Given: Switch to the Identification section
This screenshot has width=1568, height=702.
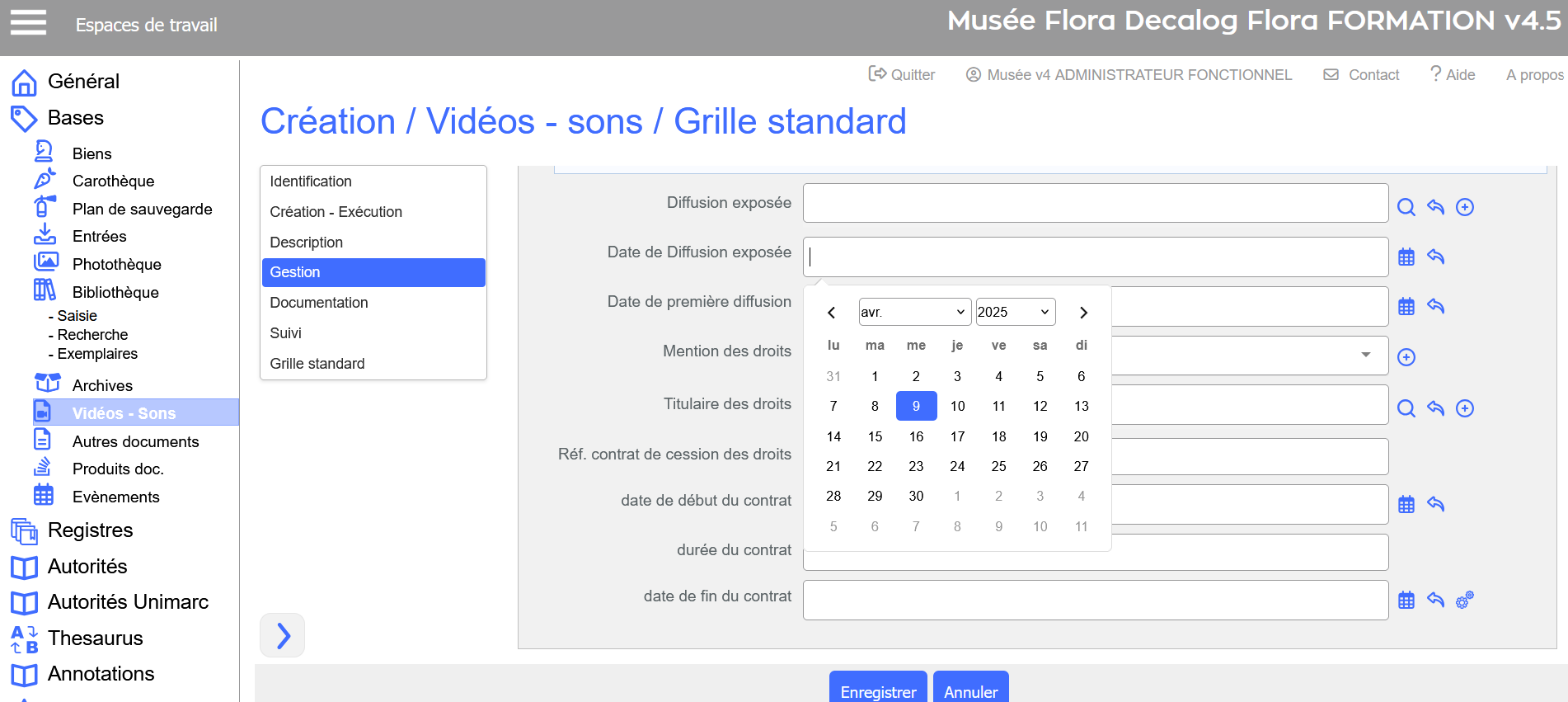Looking at the screenshot, I should (x=311, y=181).
